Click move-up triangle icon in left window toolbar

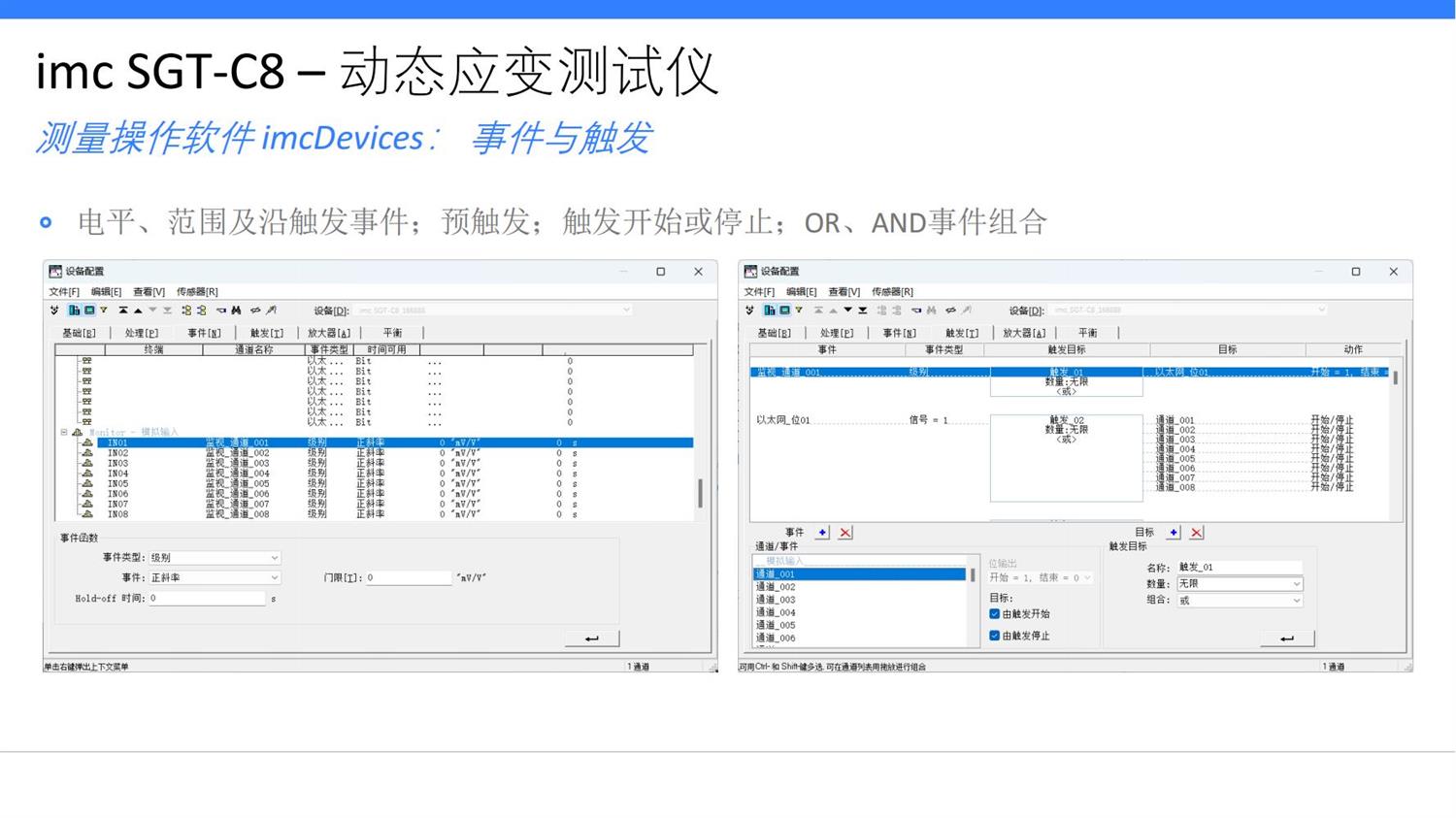pyautogui.click(x=138, y=311)
